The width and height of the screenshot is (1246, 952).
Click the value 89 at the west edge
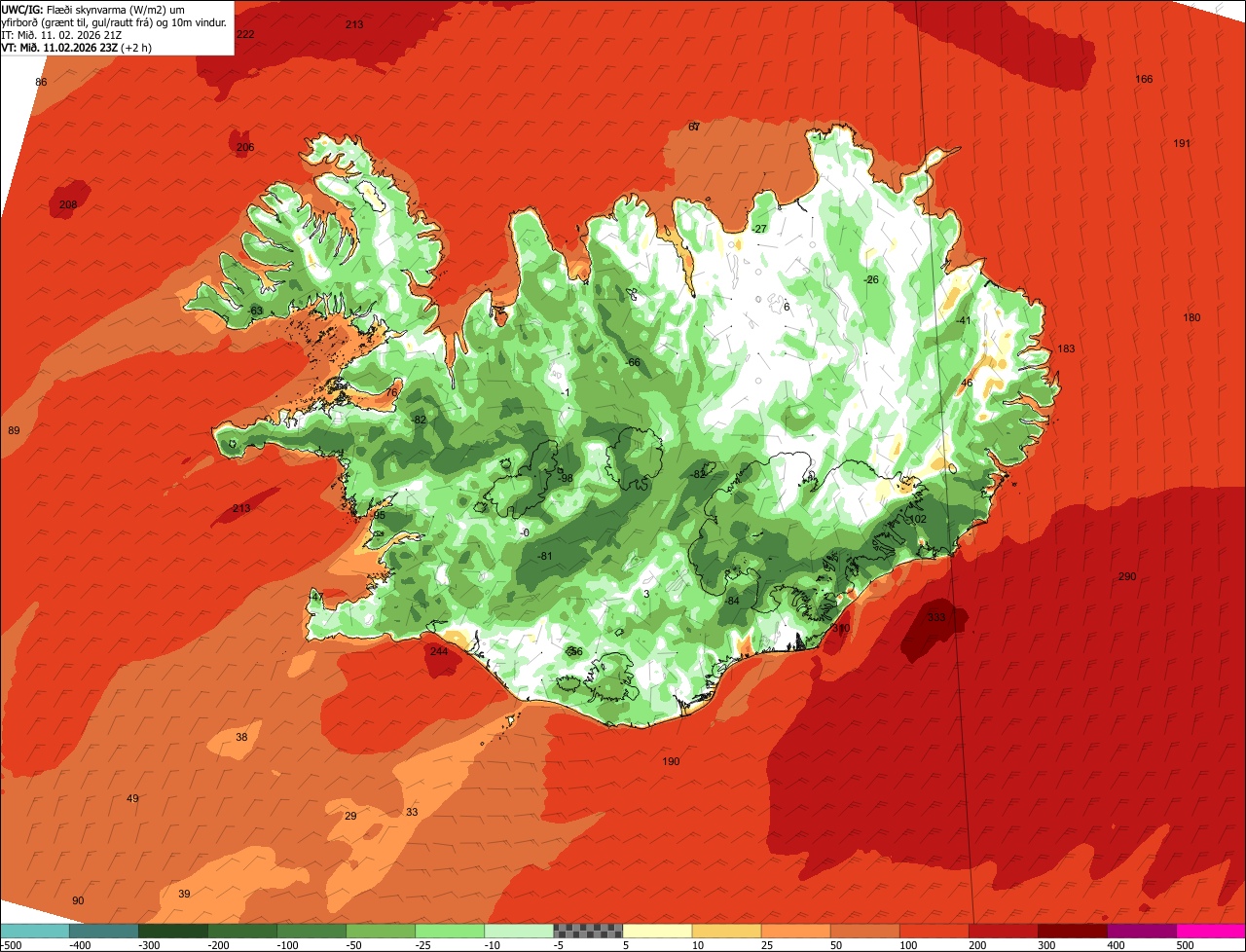pos(14,430)
